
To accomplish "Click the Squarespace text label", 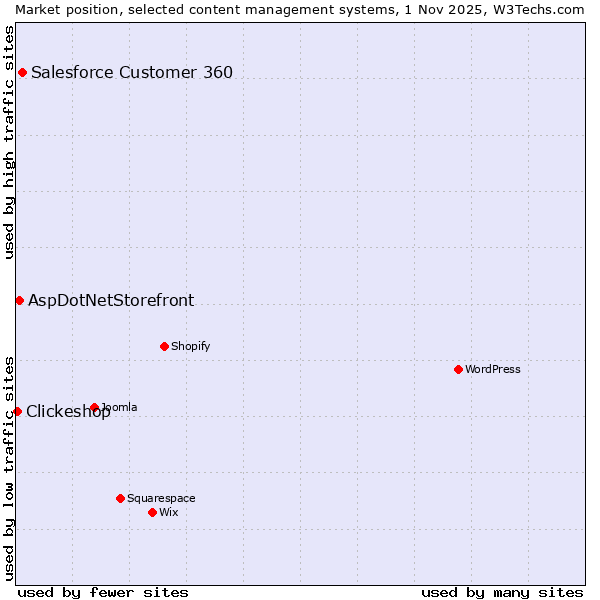I will click(161, 498).
